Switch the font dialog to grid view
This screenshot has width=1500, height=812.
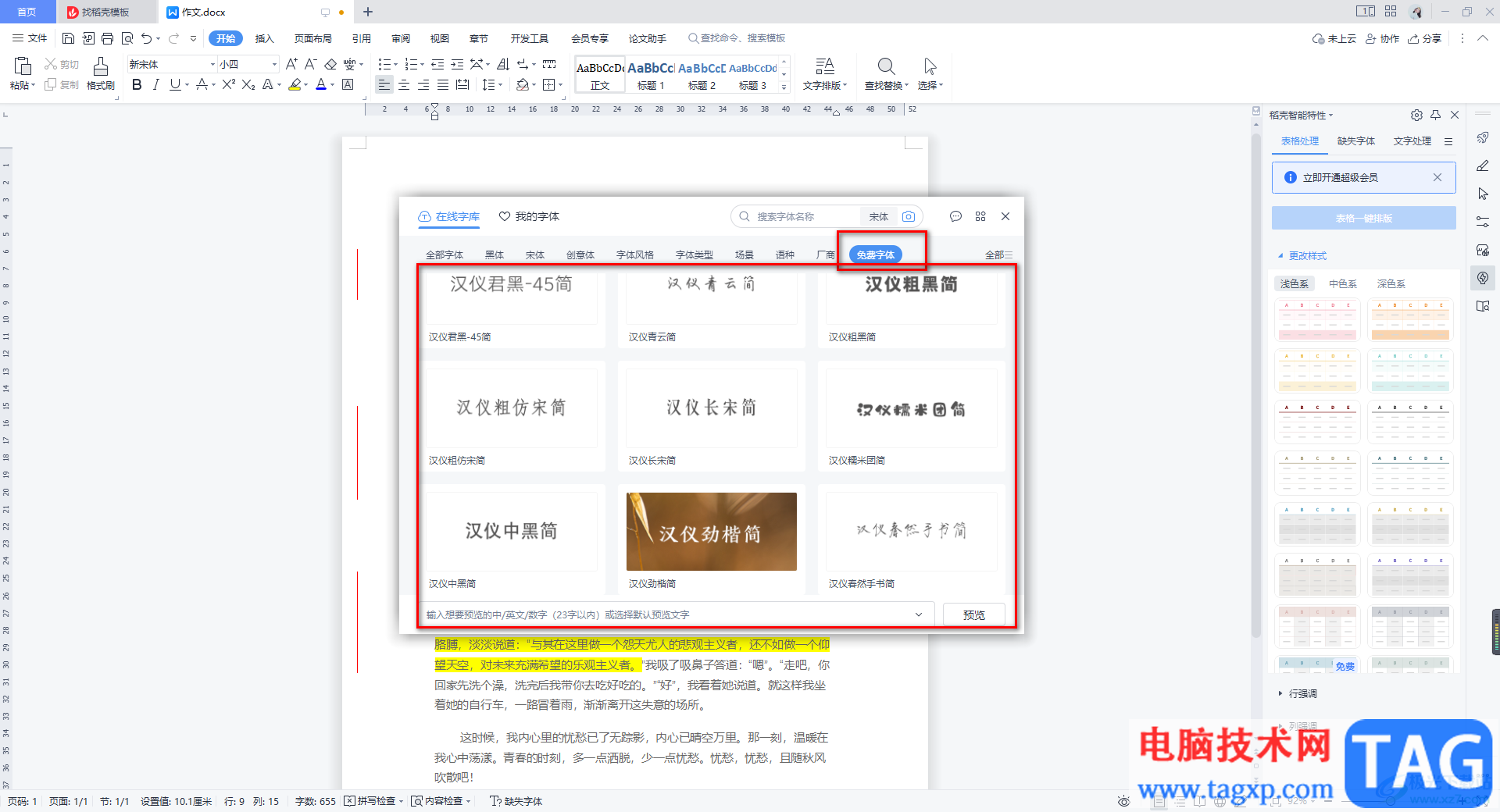(x=980, y=216)
